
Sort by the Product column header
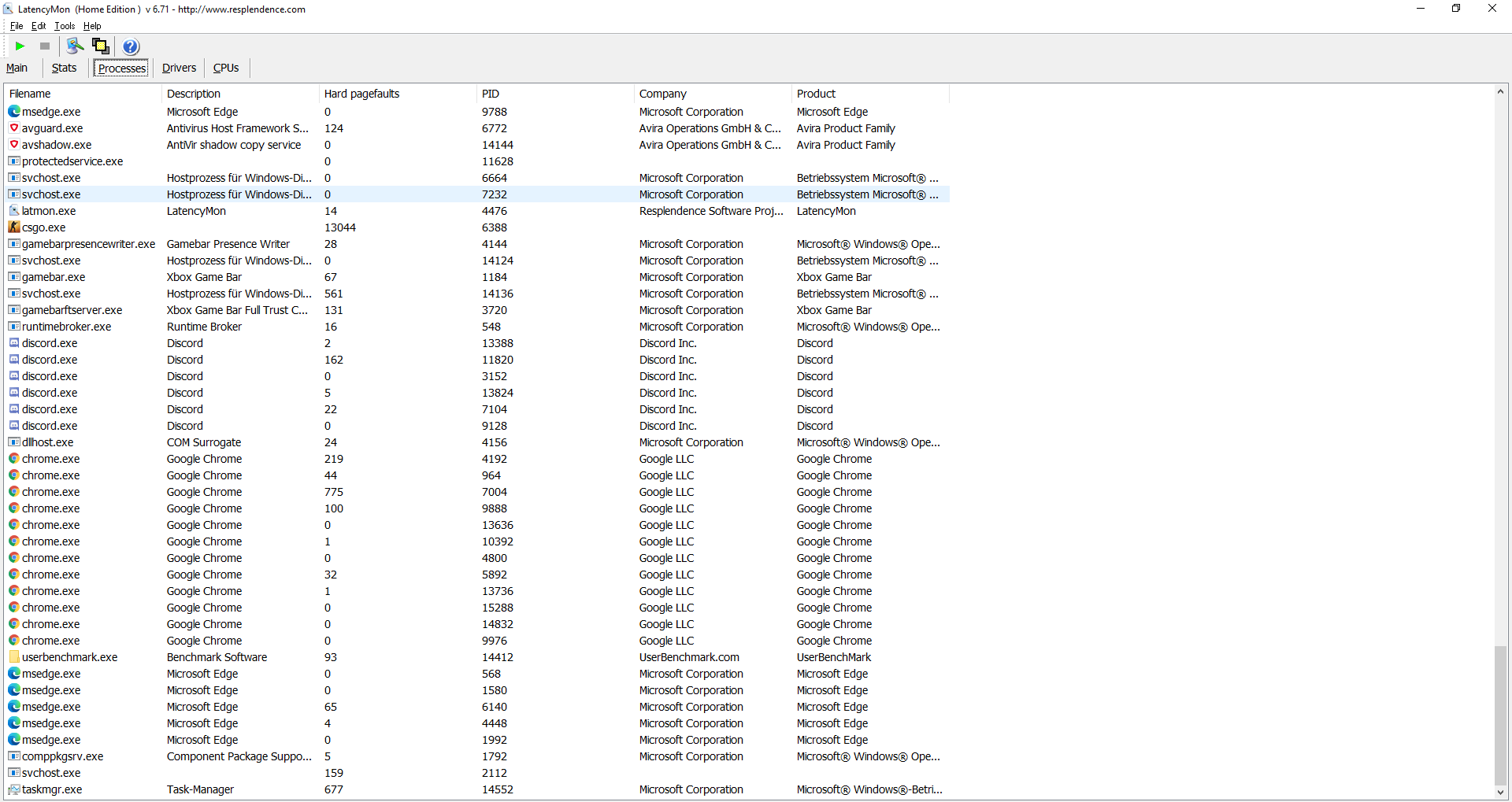click(x=871, y=94)
